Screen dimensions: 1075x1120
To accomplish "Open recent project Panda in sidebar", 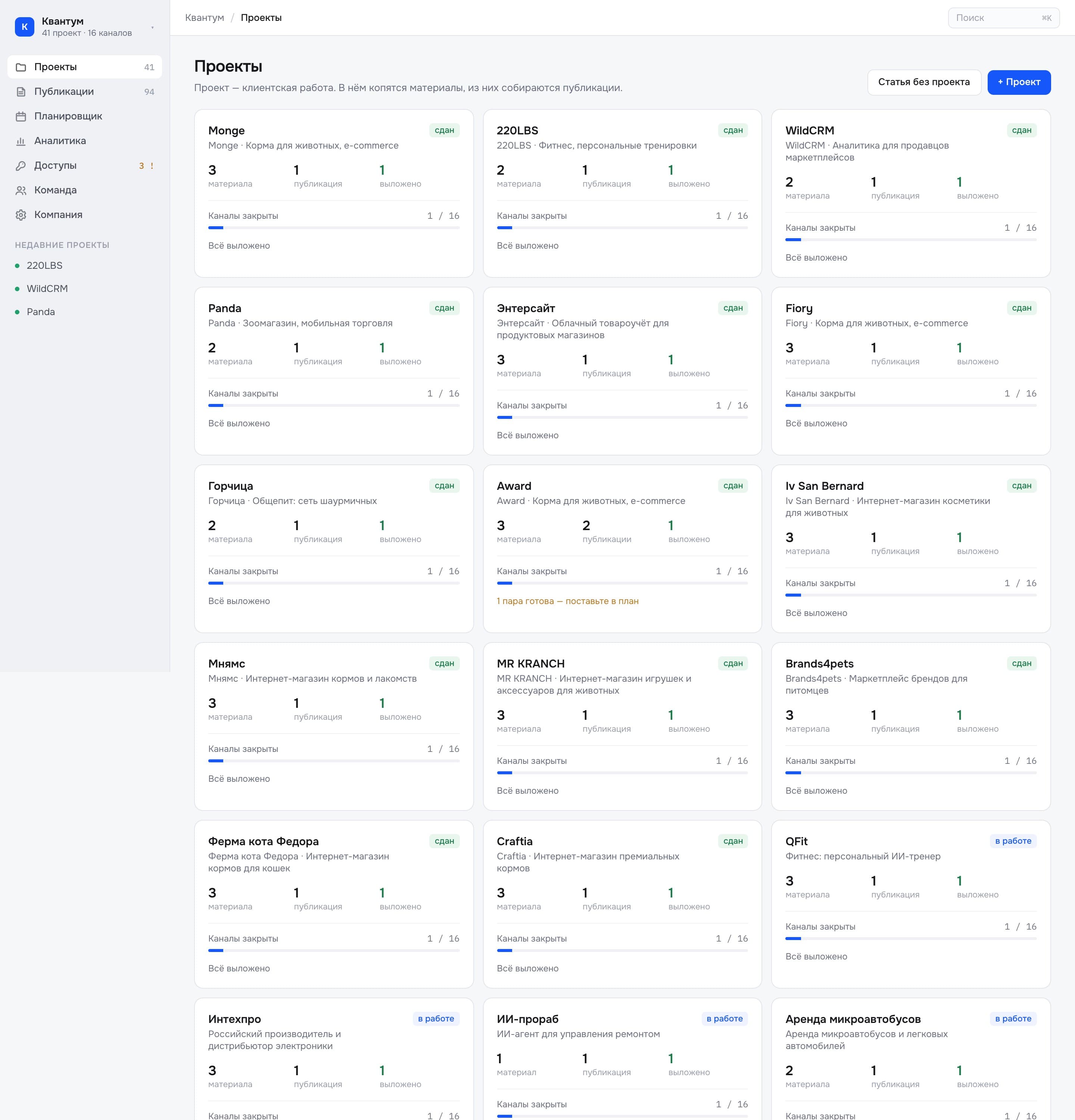I will click(84, 312).
